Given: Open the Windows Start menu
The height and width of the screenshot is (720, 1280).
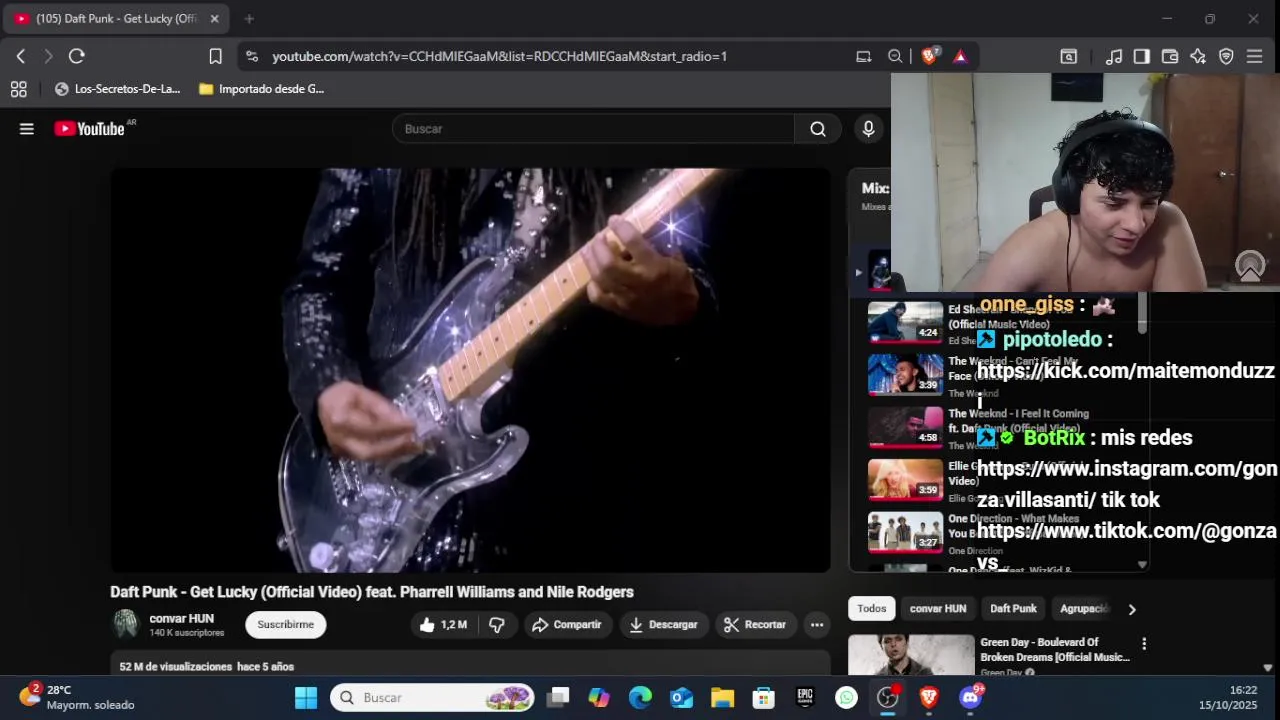Looking at the screenshot, I should [x=306, y=697].
